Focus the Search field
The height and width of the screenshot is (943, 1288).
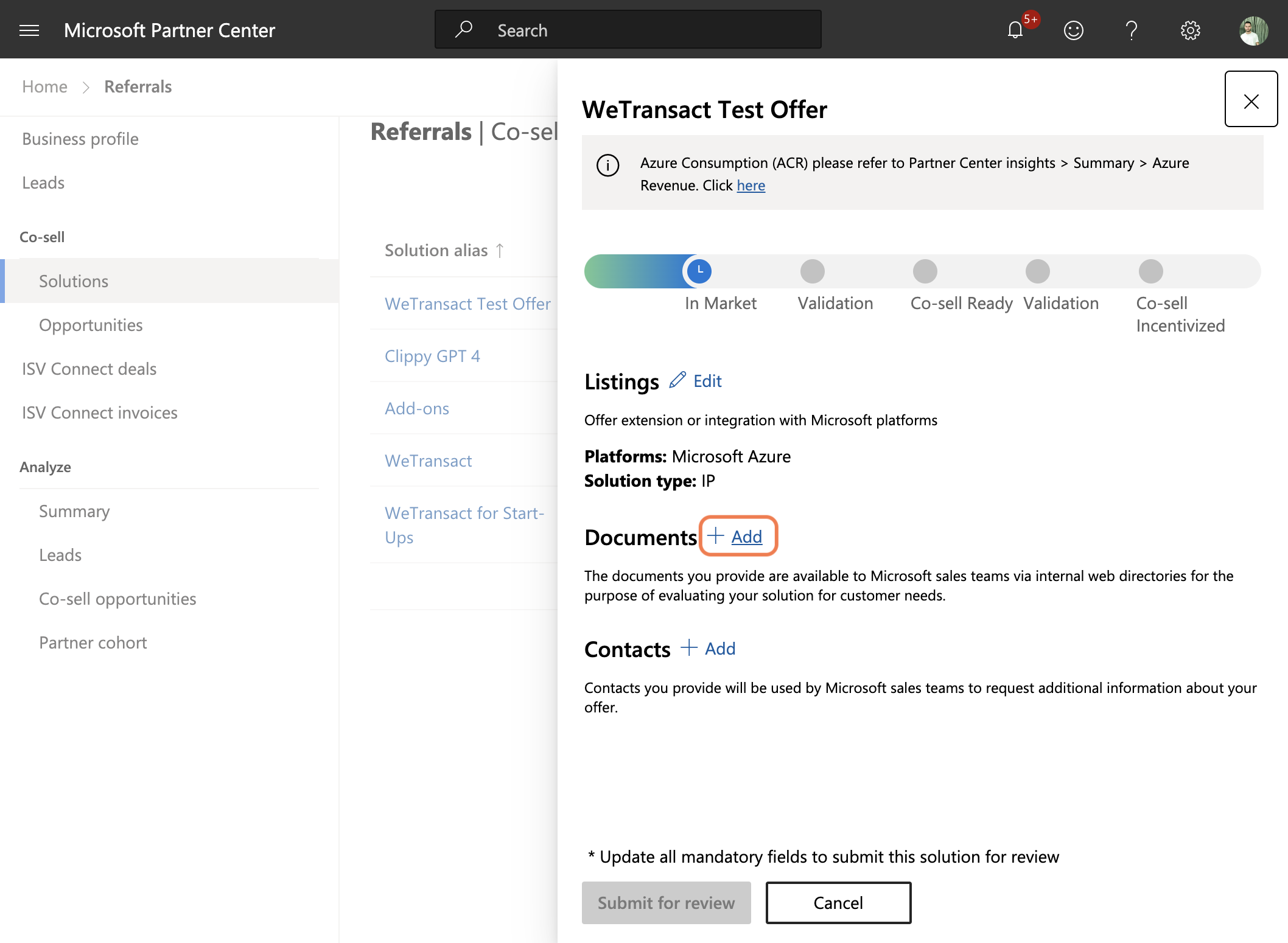(628, 29)
